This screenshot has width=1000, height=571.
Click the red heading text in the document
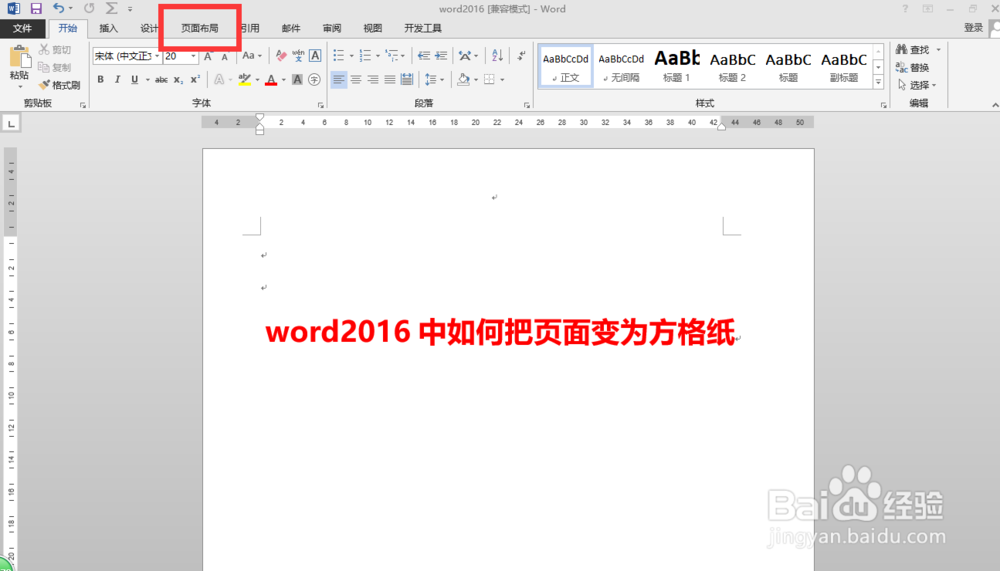point(501,332)
